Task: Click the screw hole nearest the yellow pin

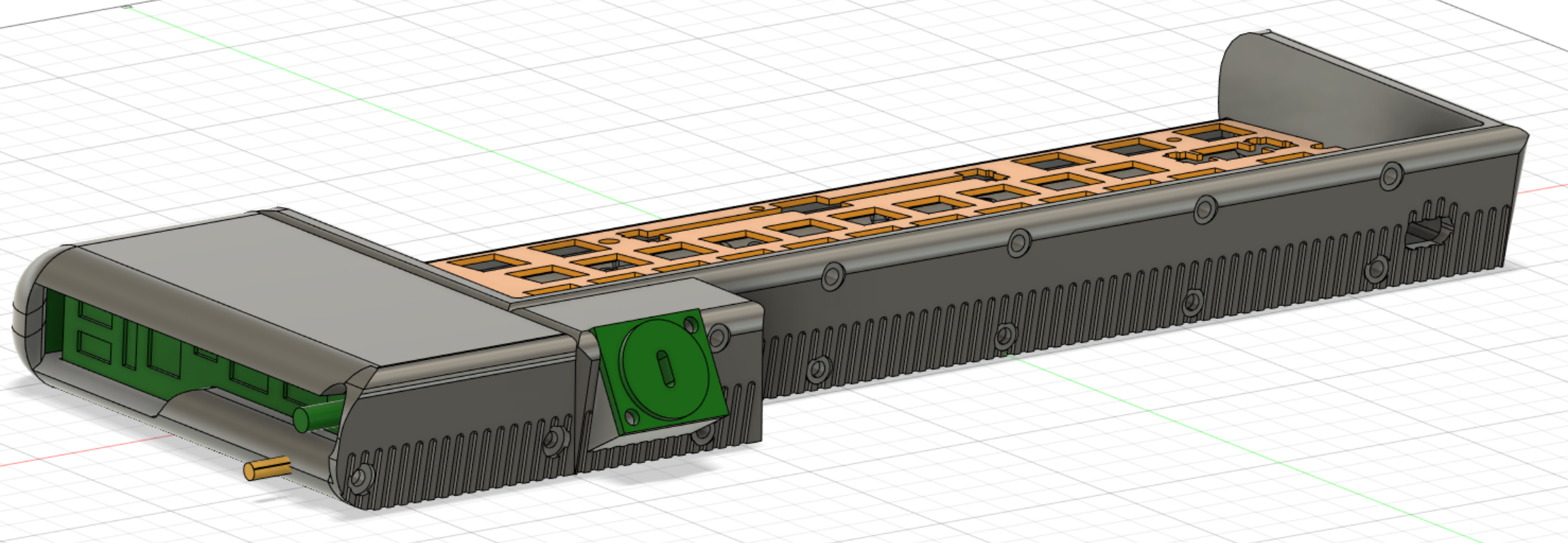Action: 361,478
